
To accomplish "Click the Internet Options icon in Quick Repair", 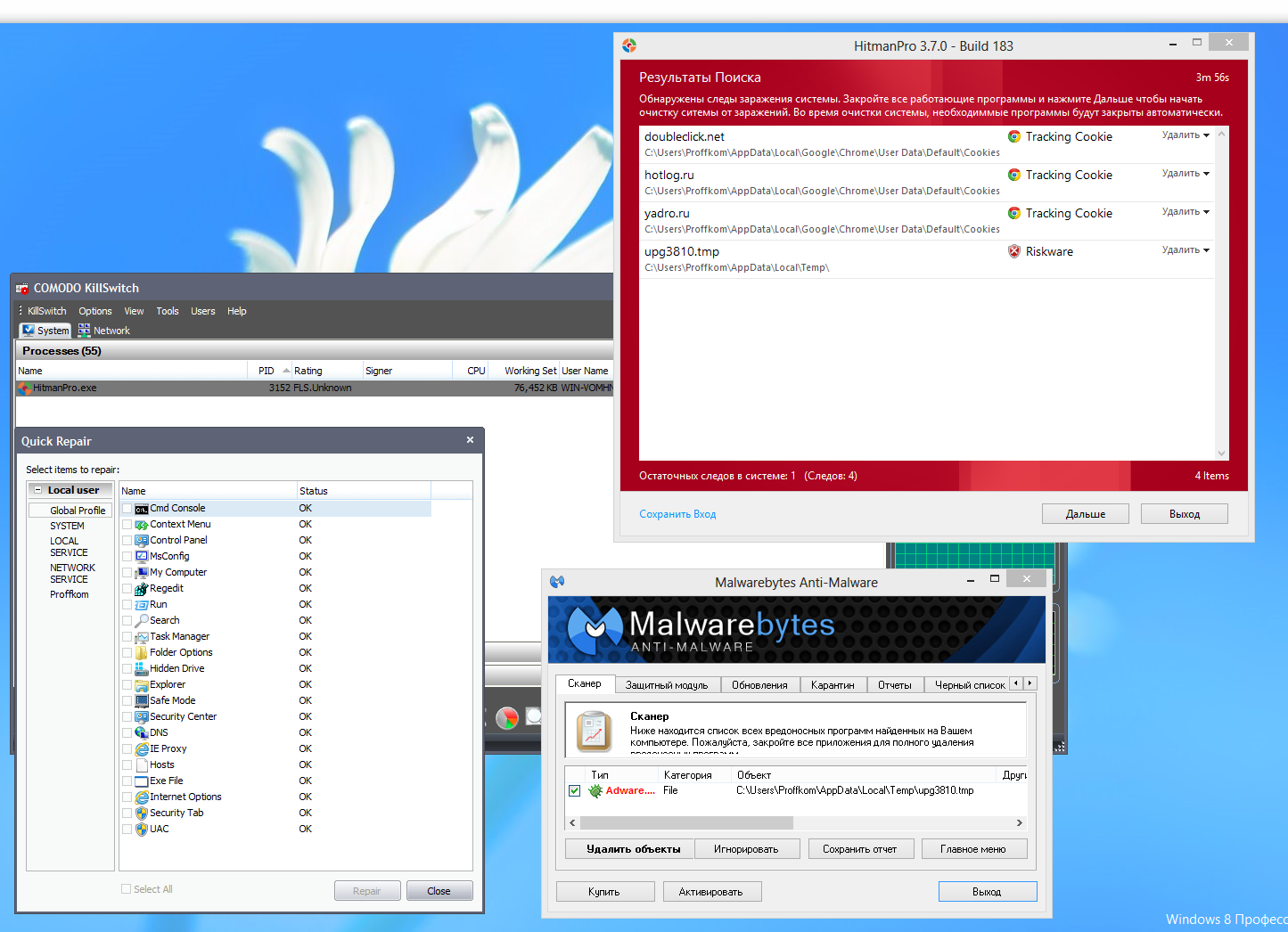I will coord(142,797).
